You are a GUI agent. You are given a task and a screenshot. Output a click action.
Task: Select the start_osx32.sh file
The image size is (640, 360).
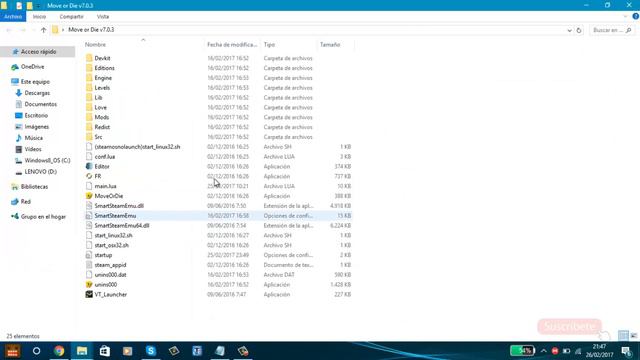point(111,245)
